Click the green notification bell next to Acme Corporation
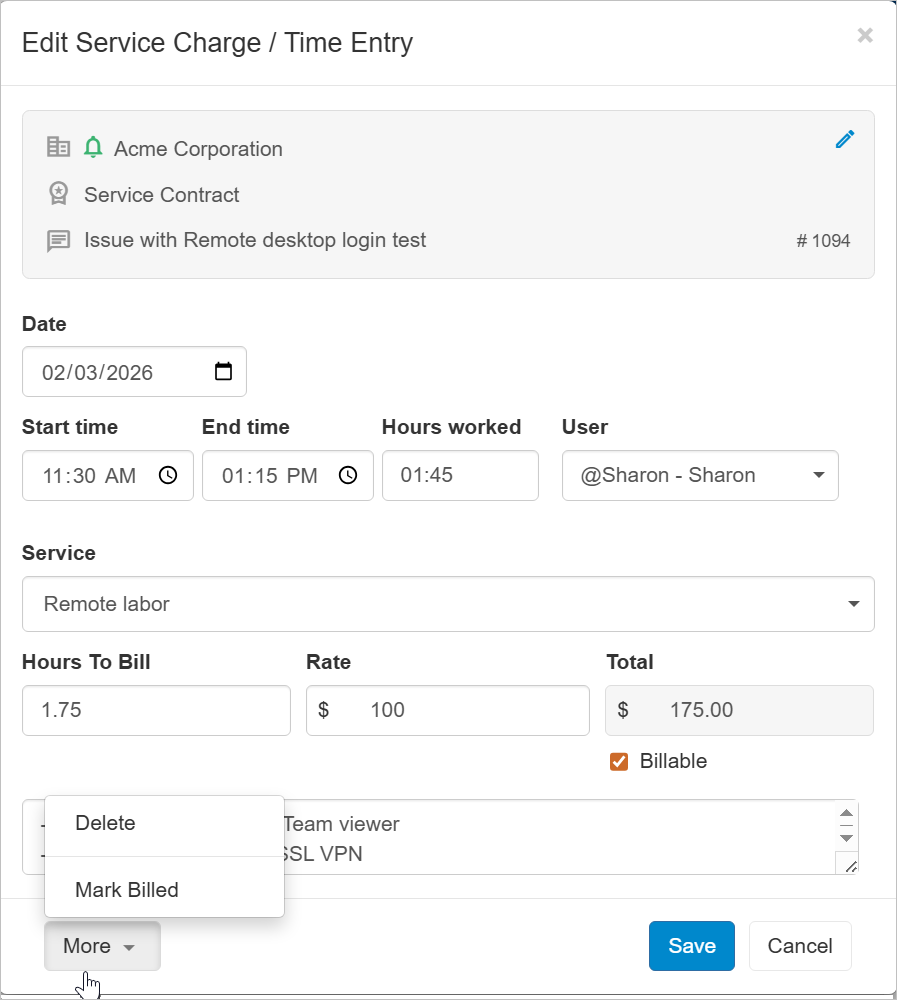The height and width of the screenshot is (1000, 897). [x=94, y=146]
